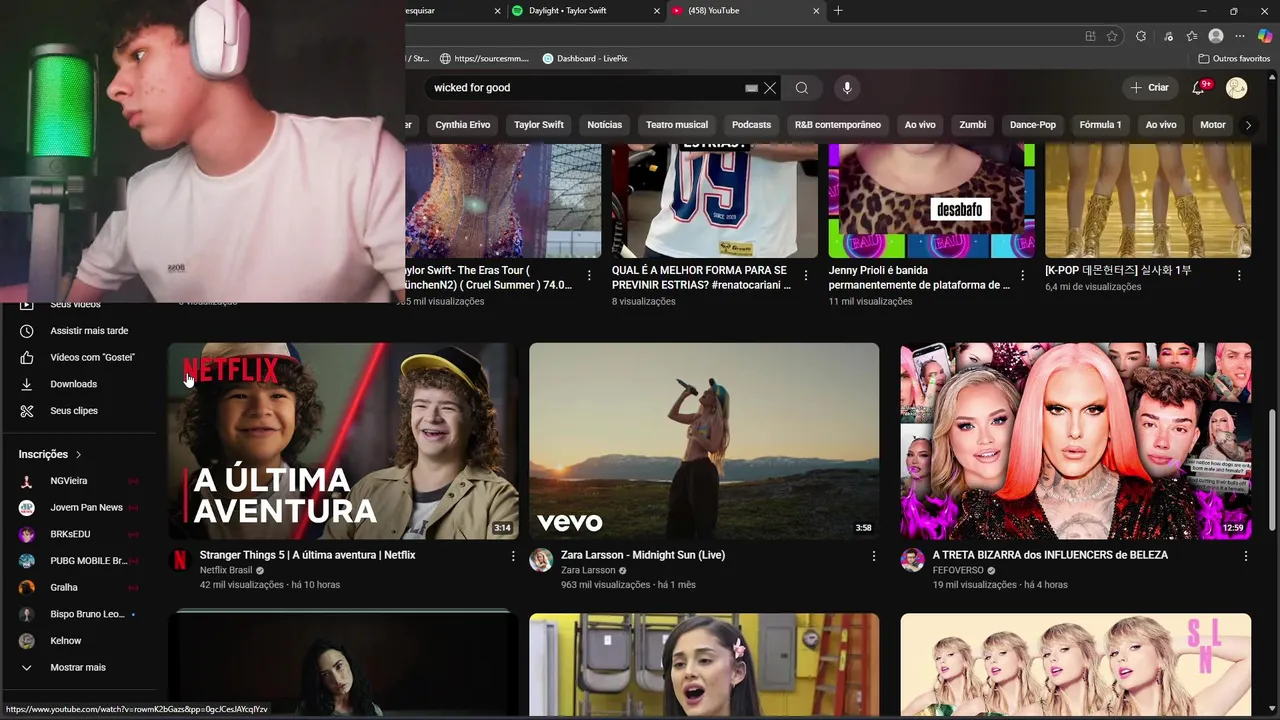Open options menu for Jenny Prioli video
Viewport: 1280px width, 720px height.
click(x=1022, y=275)
